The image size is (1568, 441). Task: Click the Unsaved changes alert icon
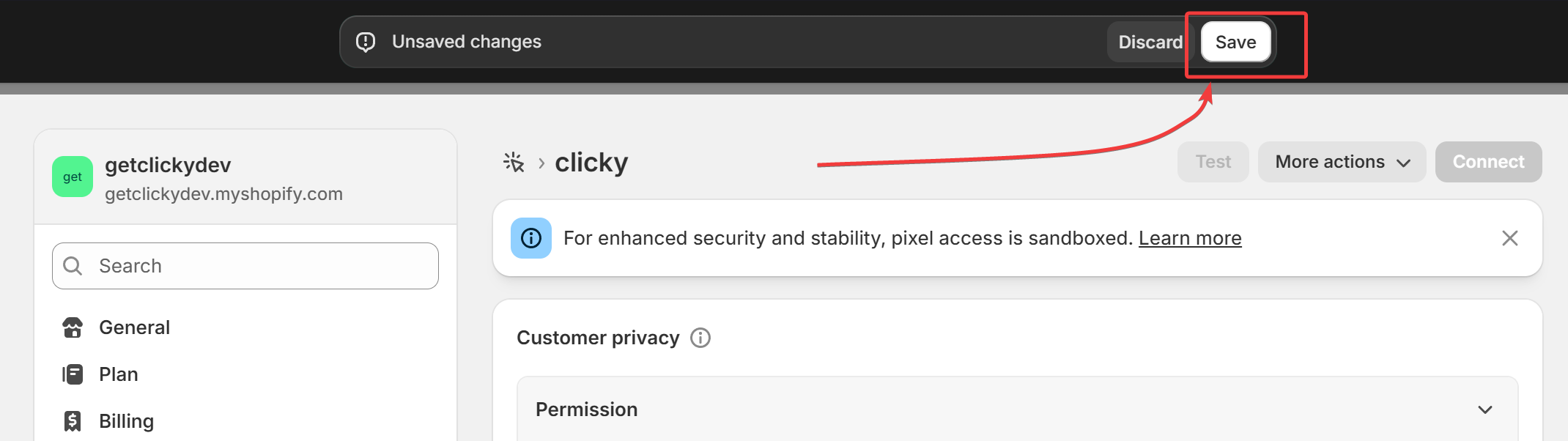[x=366, y=42]
